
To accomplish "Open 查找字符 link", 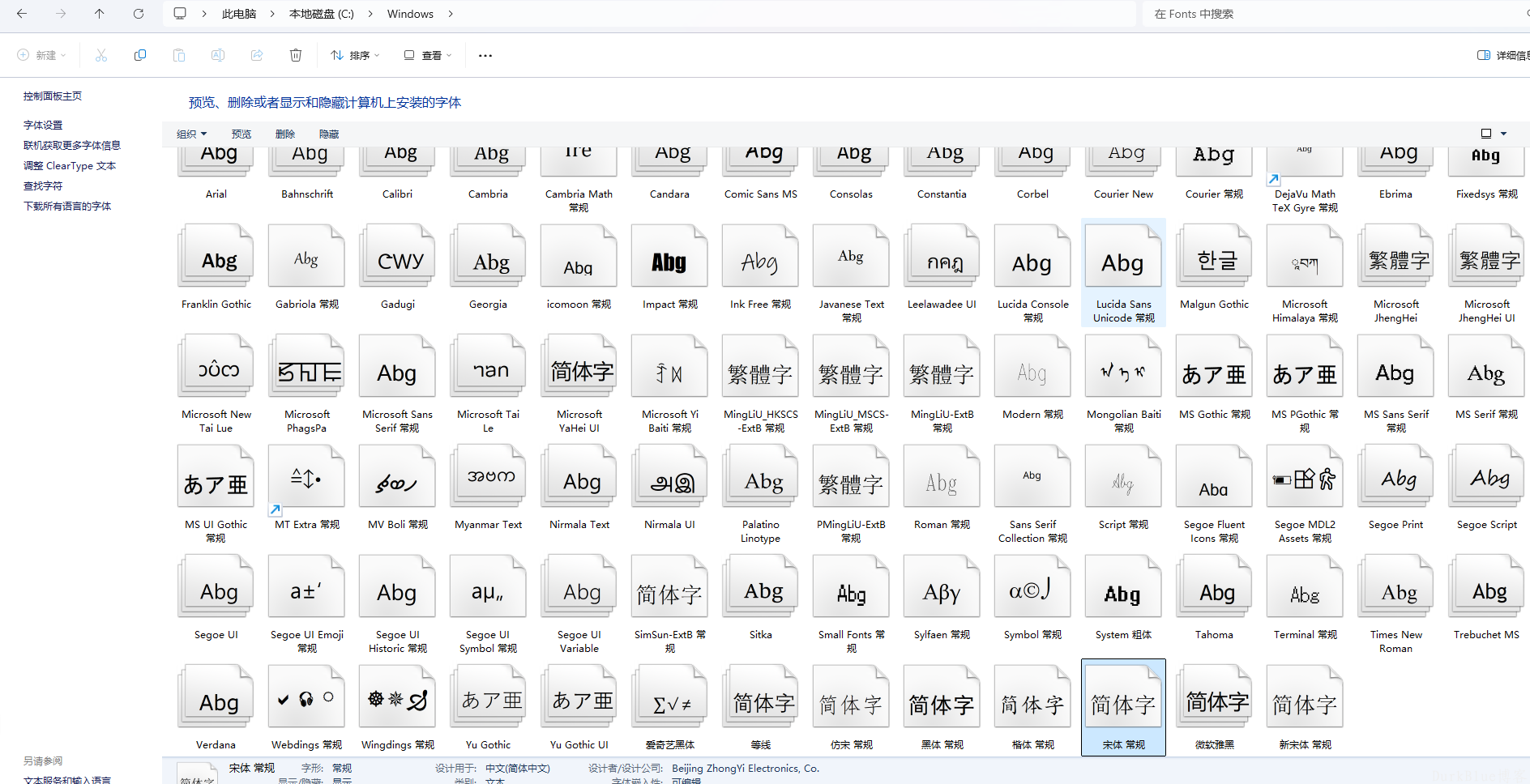I will pos(43,185).
